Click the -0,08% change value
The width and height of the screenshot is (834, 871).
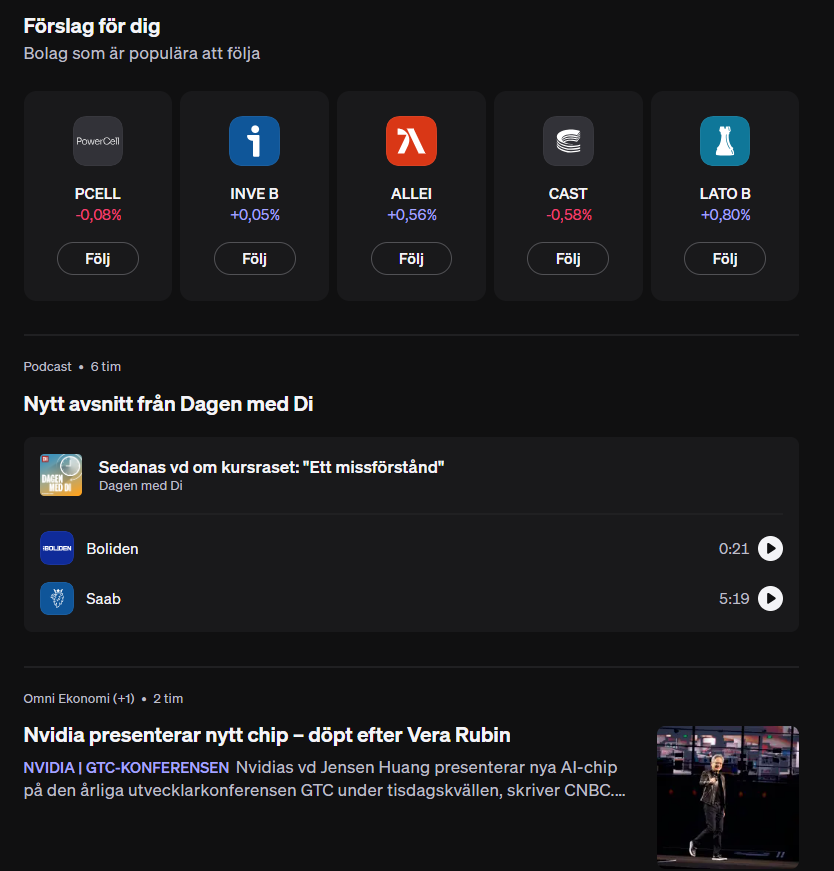coord(98,215)
